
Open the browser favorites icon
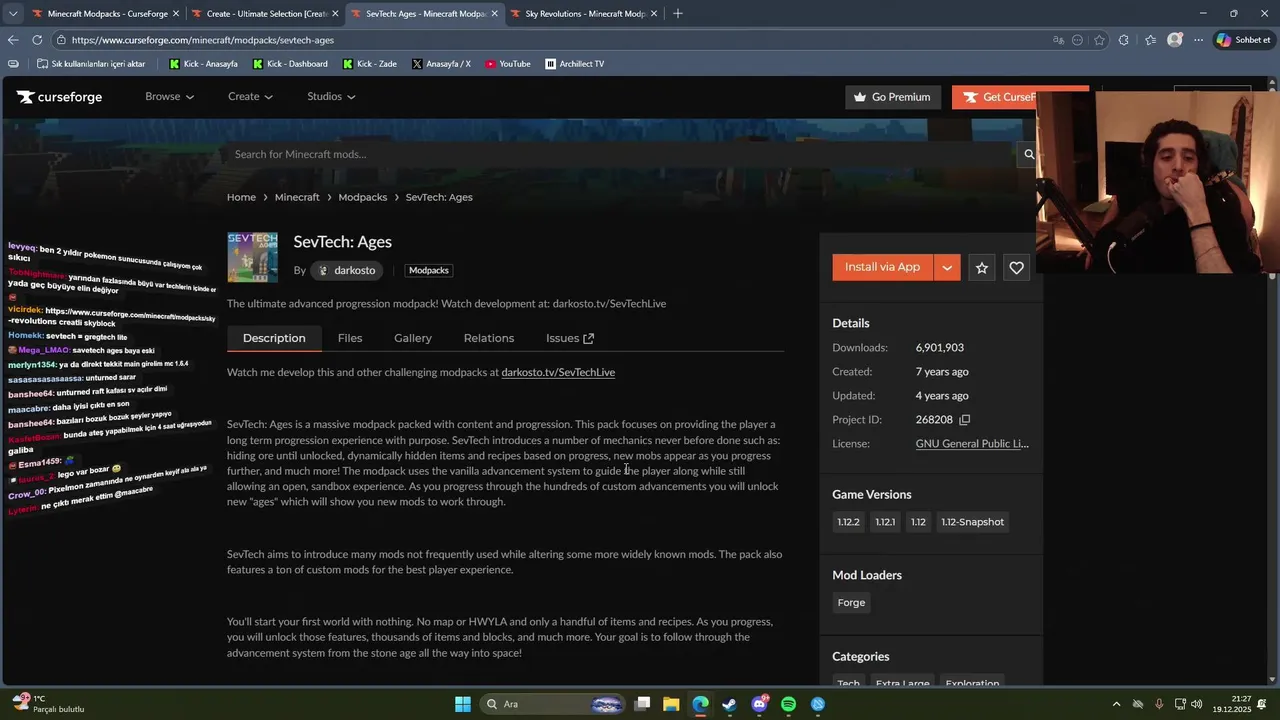pos(1150,40)
